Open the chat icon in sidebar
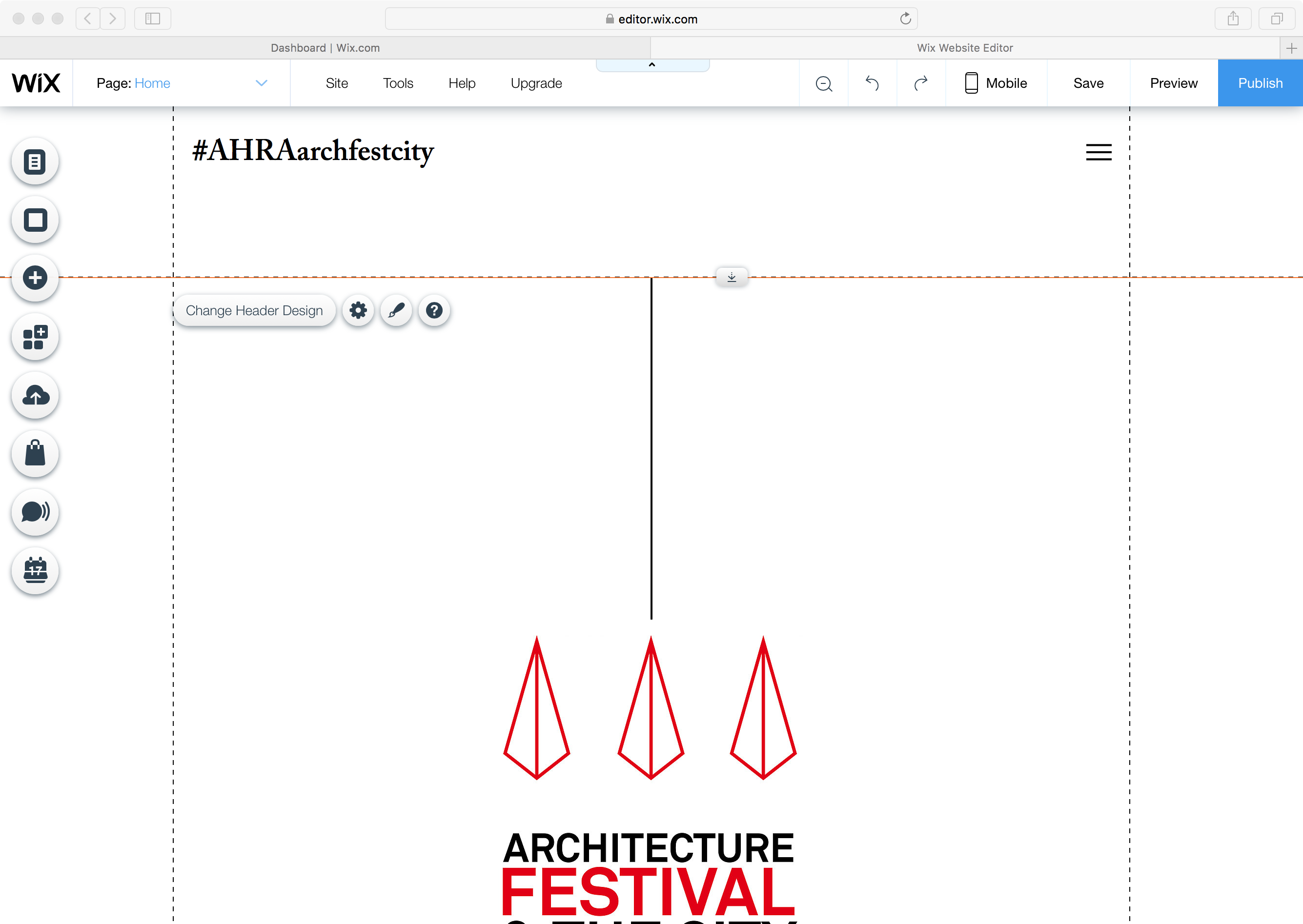The height and width of the screenshot is (924, 1303). [x=35, y=512]
